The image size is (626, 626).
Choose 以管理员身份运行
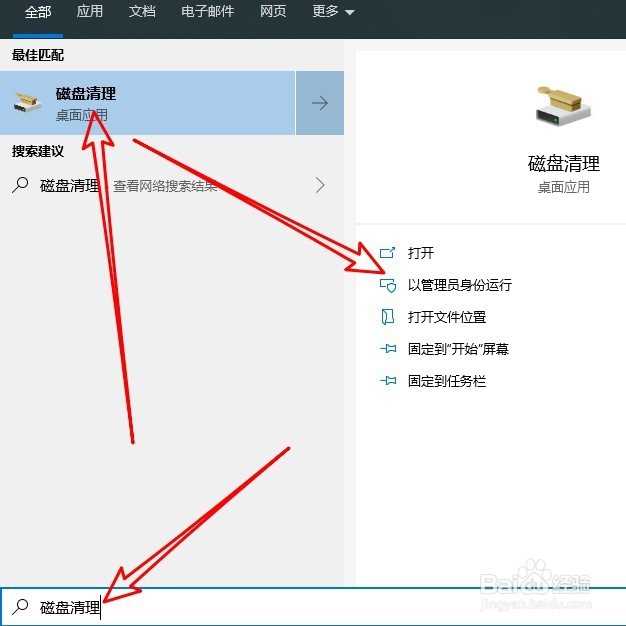point(460,285)
